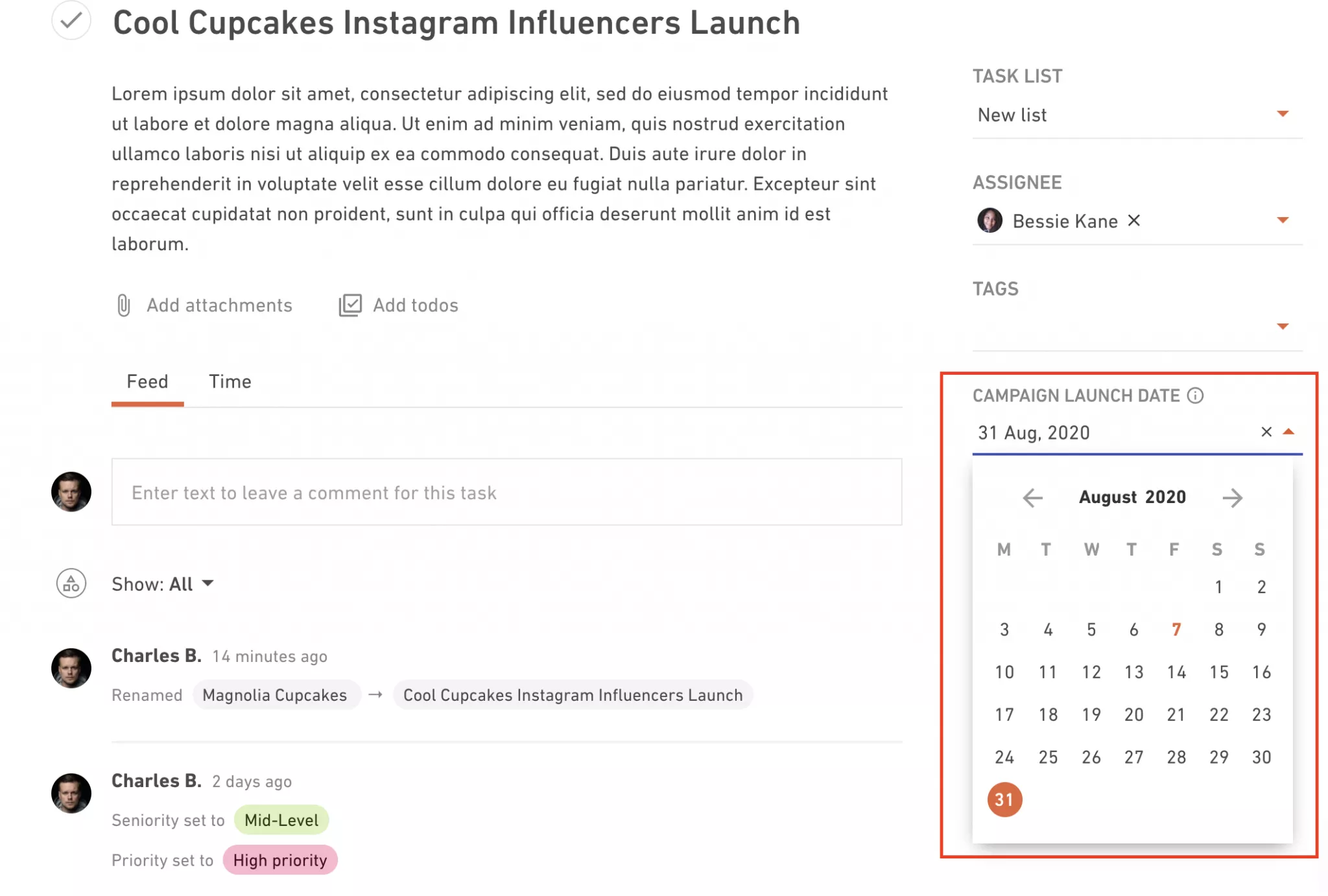The height and width of the screenshot is (896, 1328).
Task: Go to previous month in calendar
Action: [1032, 497]
